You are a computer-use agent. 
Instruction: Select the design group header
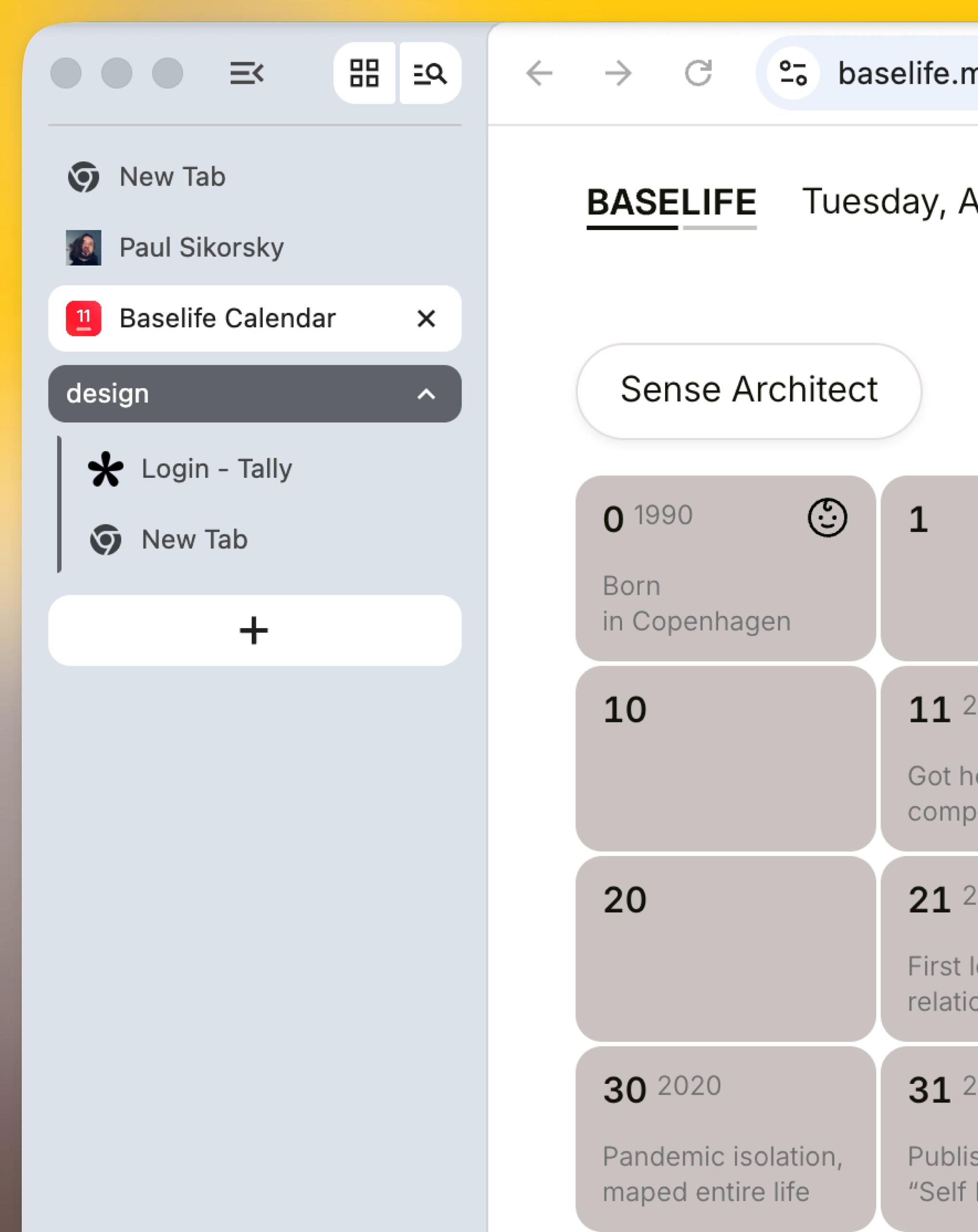pyautogui.click(x=255, y=394)
